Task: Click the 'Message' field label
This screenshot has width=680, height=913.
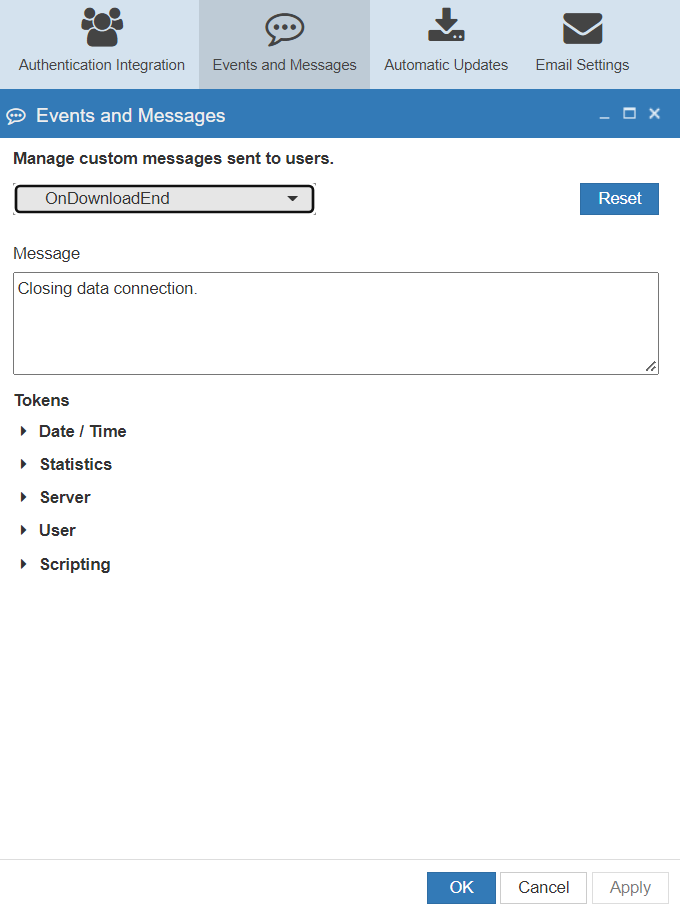Action: click(47, 254)
